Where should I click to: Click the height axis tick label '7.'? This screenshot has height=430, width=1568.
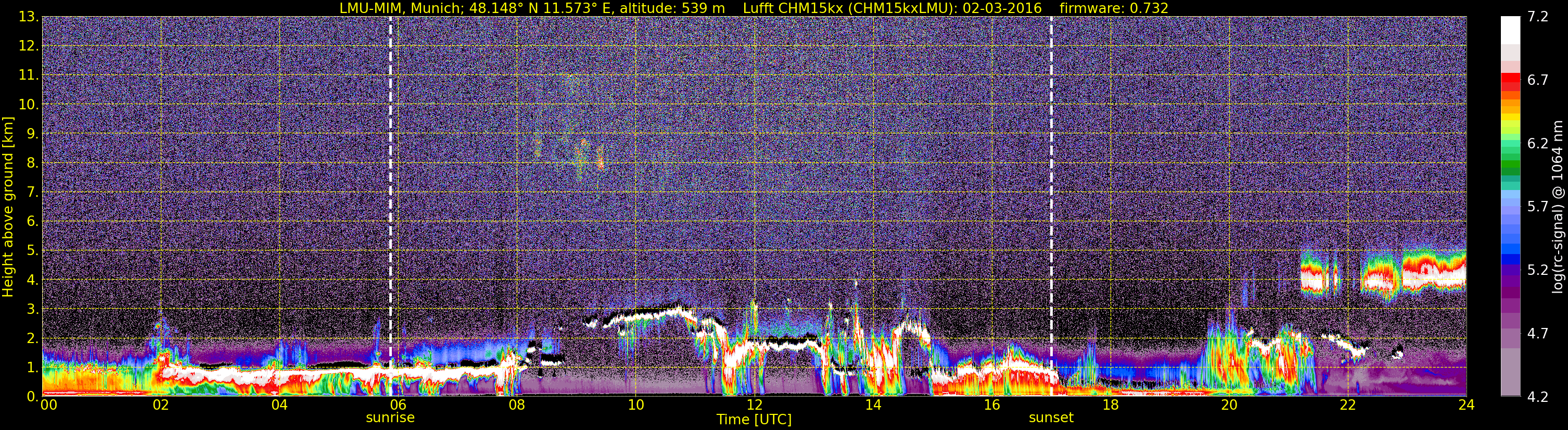coord(32,192)
